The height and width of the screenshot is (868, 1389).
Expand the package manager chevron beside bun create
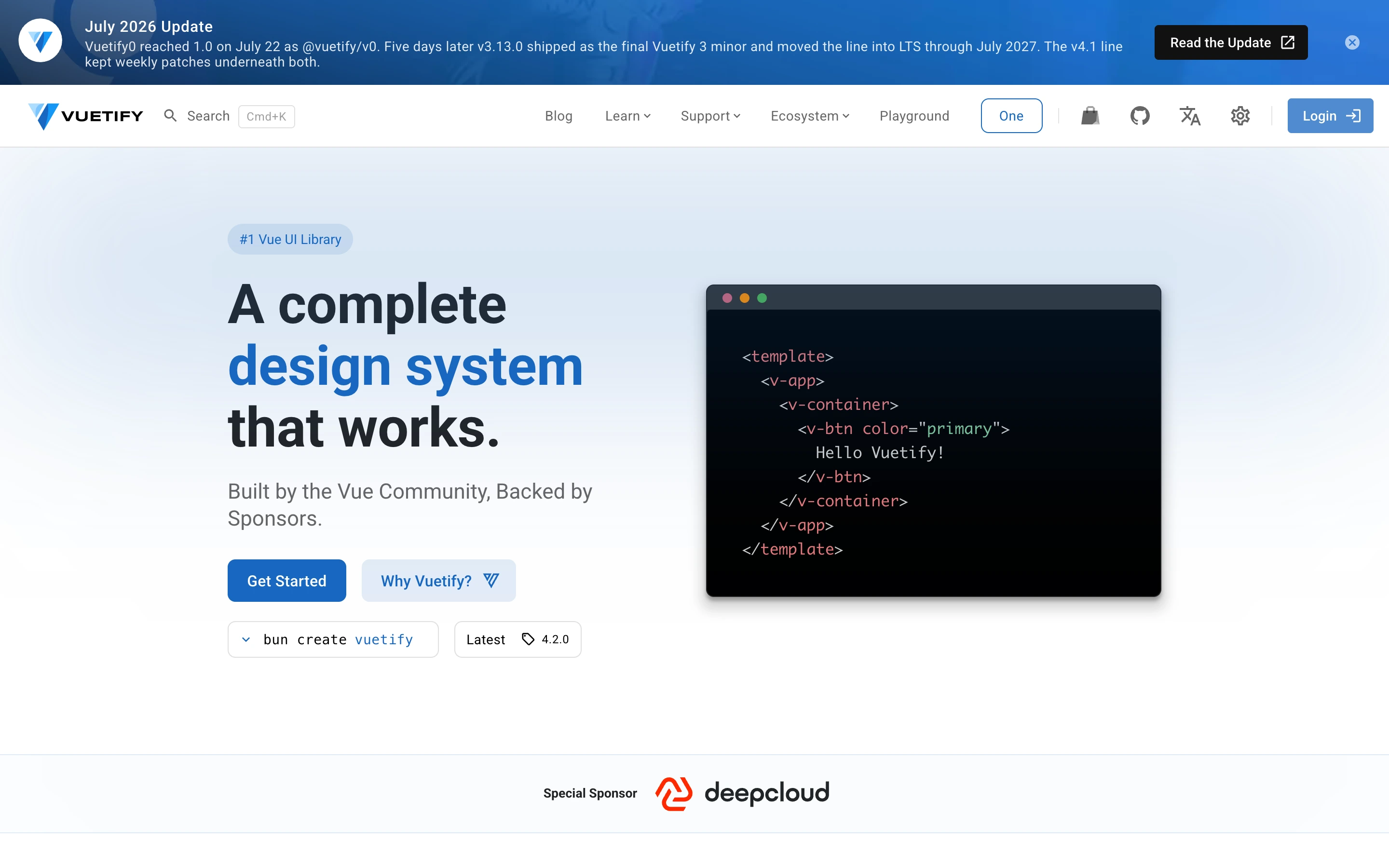245,639
